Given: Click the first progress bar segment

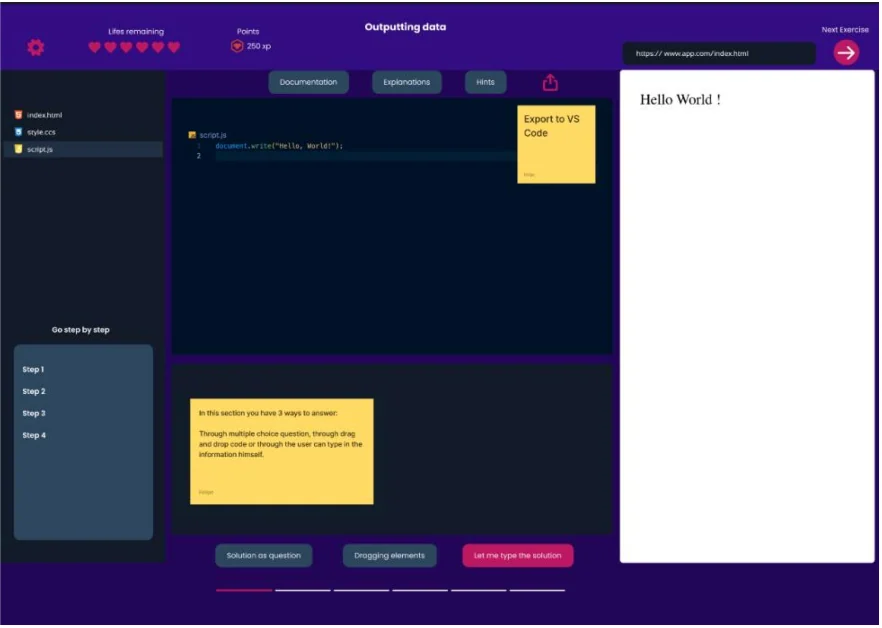Looking at the screenshot, I should pos(244,590).
